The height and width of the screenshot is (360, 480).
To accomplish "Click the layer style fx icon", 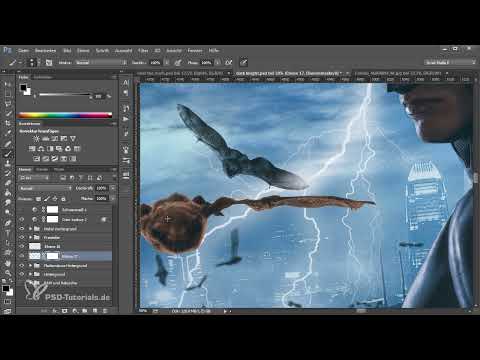I will 55,311.
